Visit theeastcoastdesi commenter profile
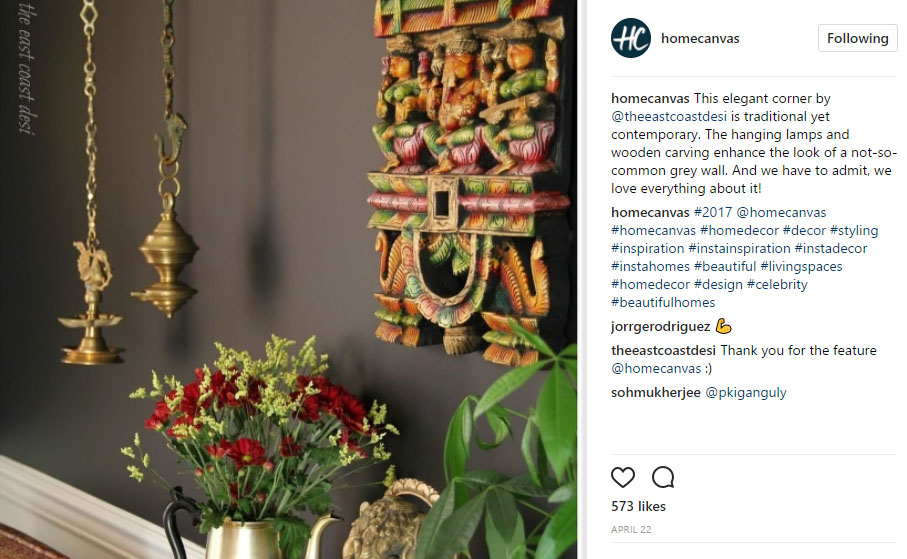This screenshot has height=559, width=907. pyautogui.click(x=663, y=350)
